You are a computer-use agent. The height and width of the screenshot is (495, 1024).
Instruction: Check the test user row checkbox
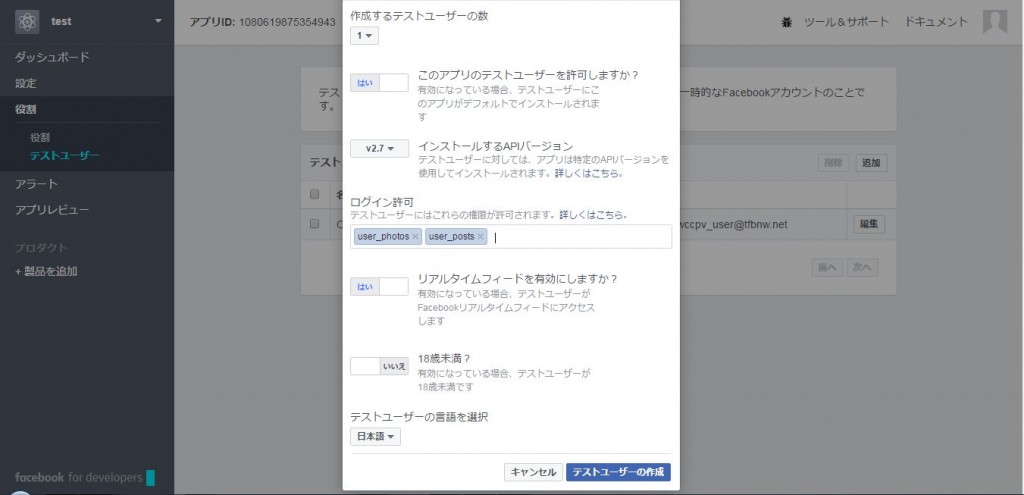314,224
